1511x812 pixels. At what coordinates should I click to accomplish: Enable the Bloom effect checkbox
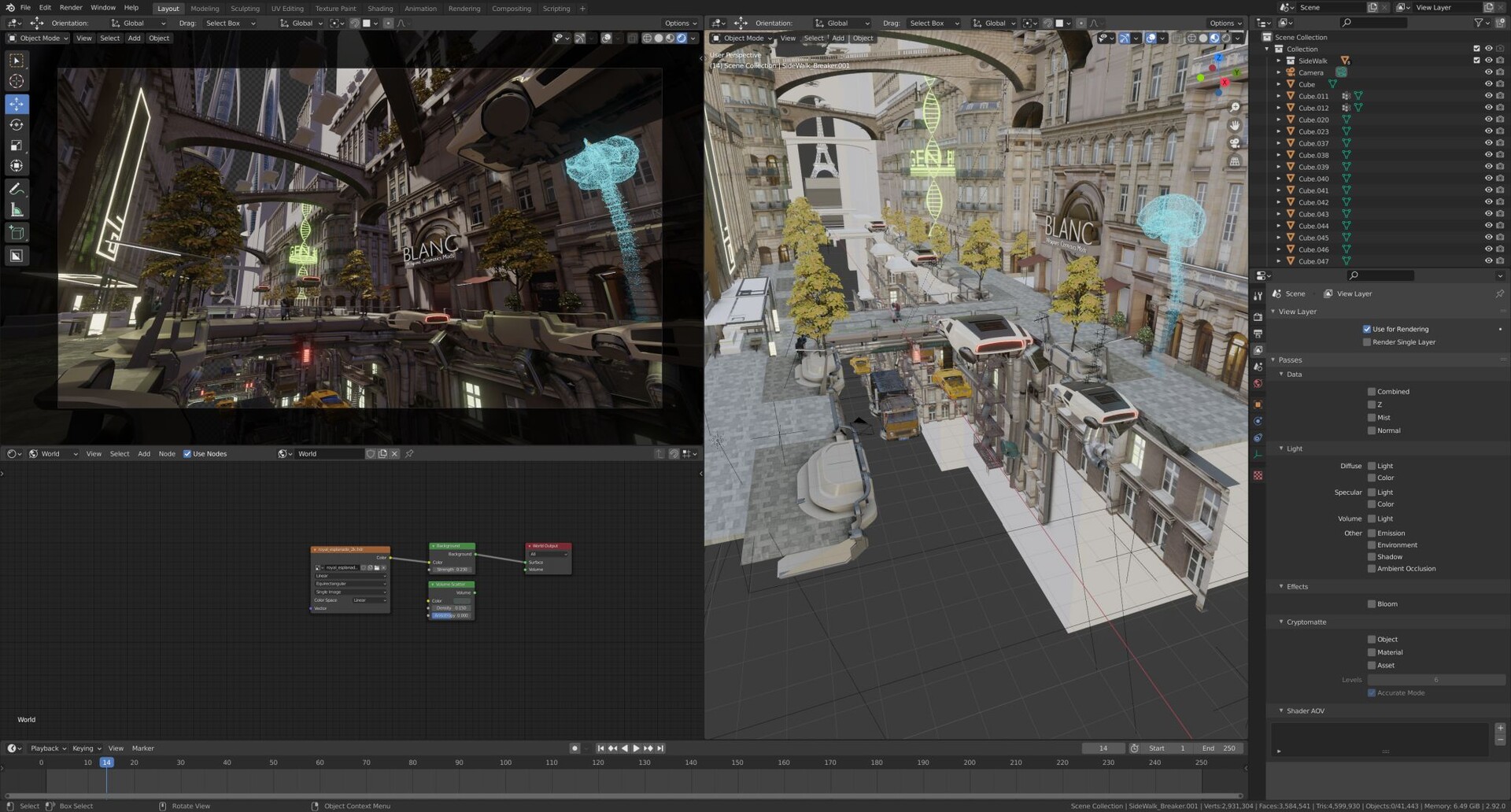(x=1372, y=604)
